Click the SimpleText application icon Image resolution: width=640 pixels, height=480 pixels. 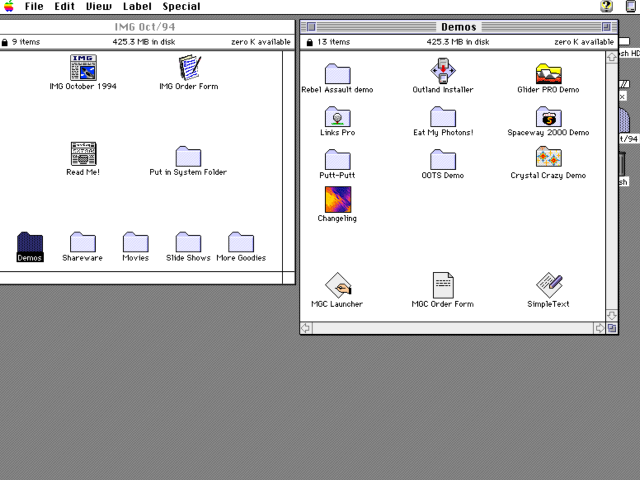point(549,285)
